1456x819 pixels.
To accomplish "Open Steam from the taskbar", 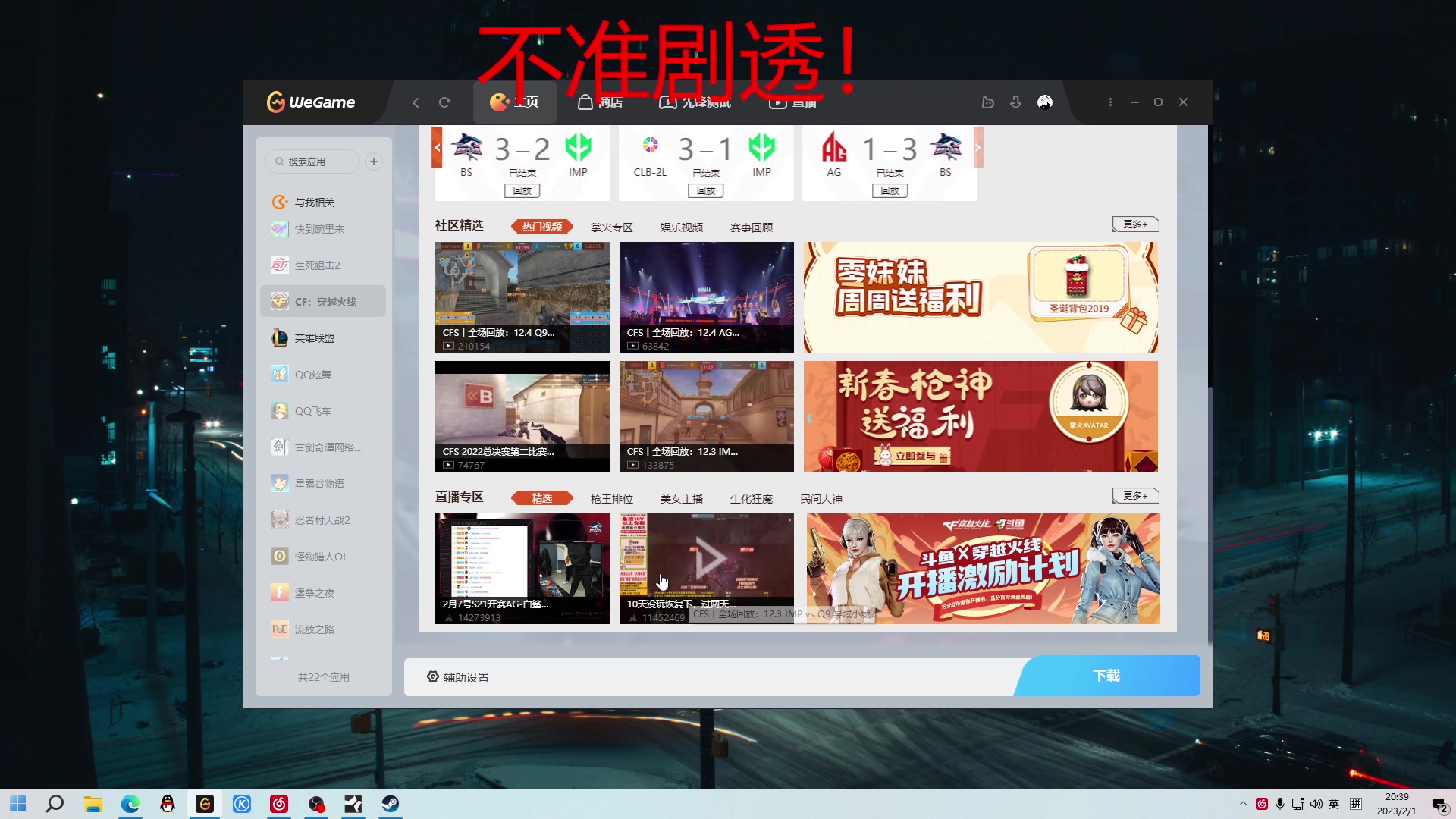I will (x=390, y=803).
